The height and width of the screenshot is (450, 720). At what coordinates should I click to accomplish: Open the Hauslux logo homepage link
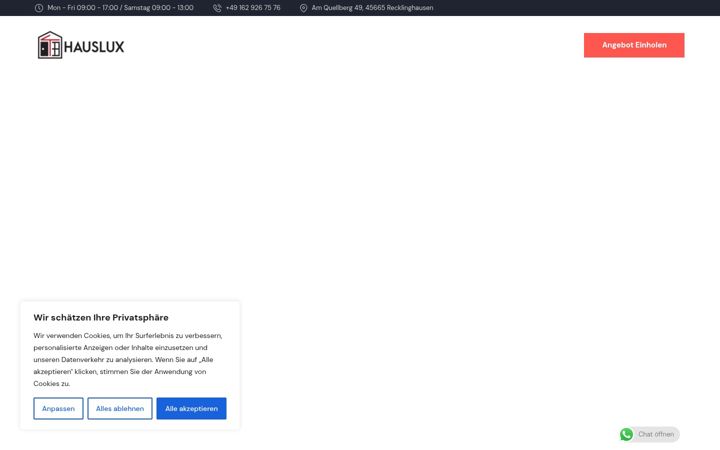click(81, 45)
